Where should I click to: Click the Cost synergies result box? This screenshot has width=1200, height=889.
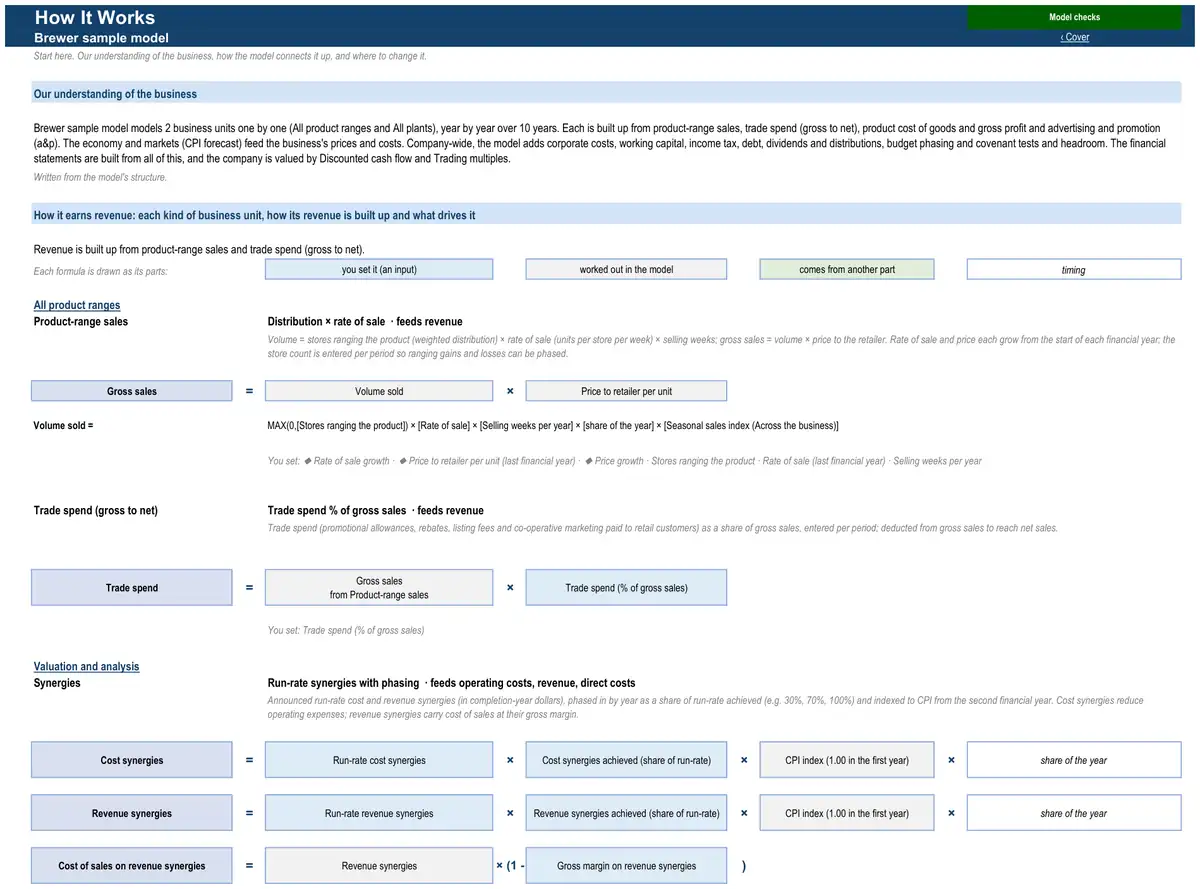pyautogui.click(x=132, y=760)
